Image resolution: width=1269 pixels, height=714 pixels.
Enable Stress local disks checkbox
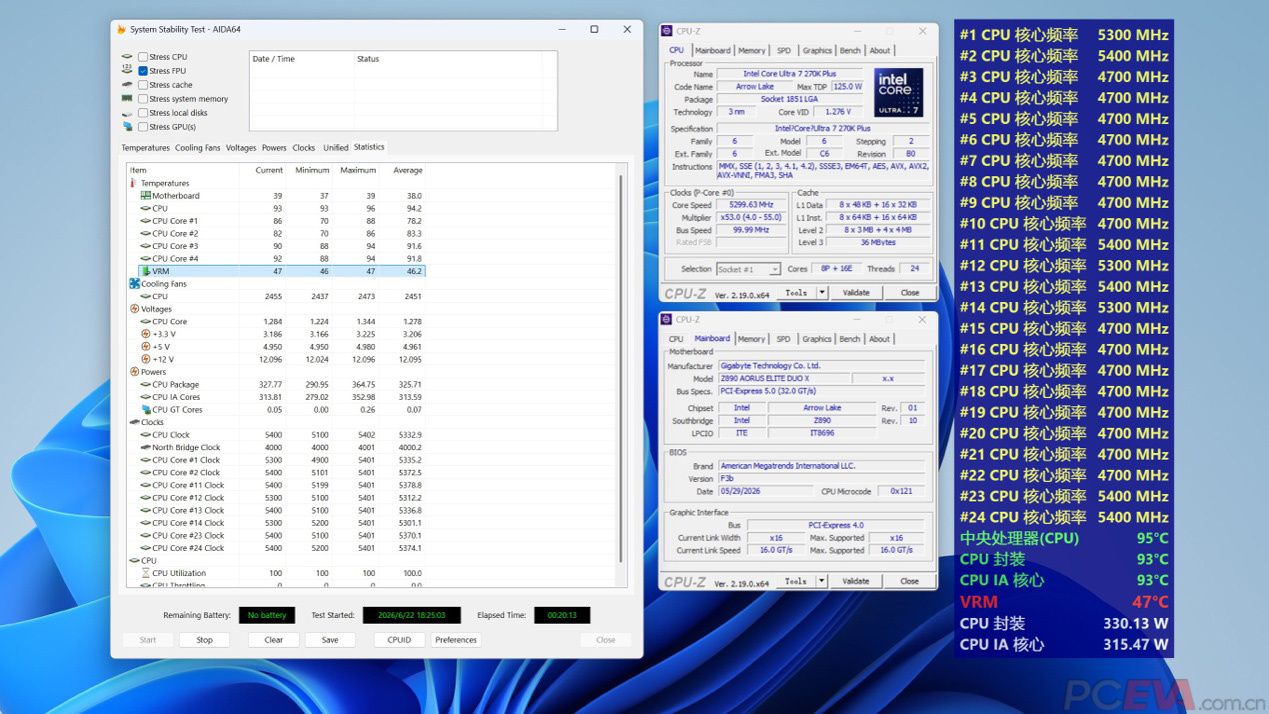tap(143, 113)
